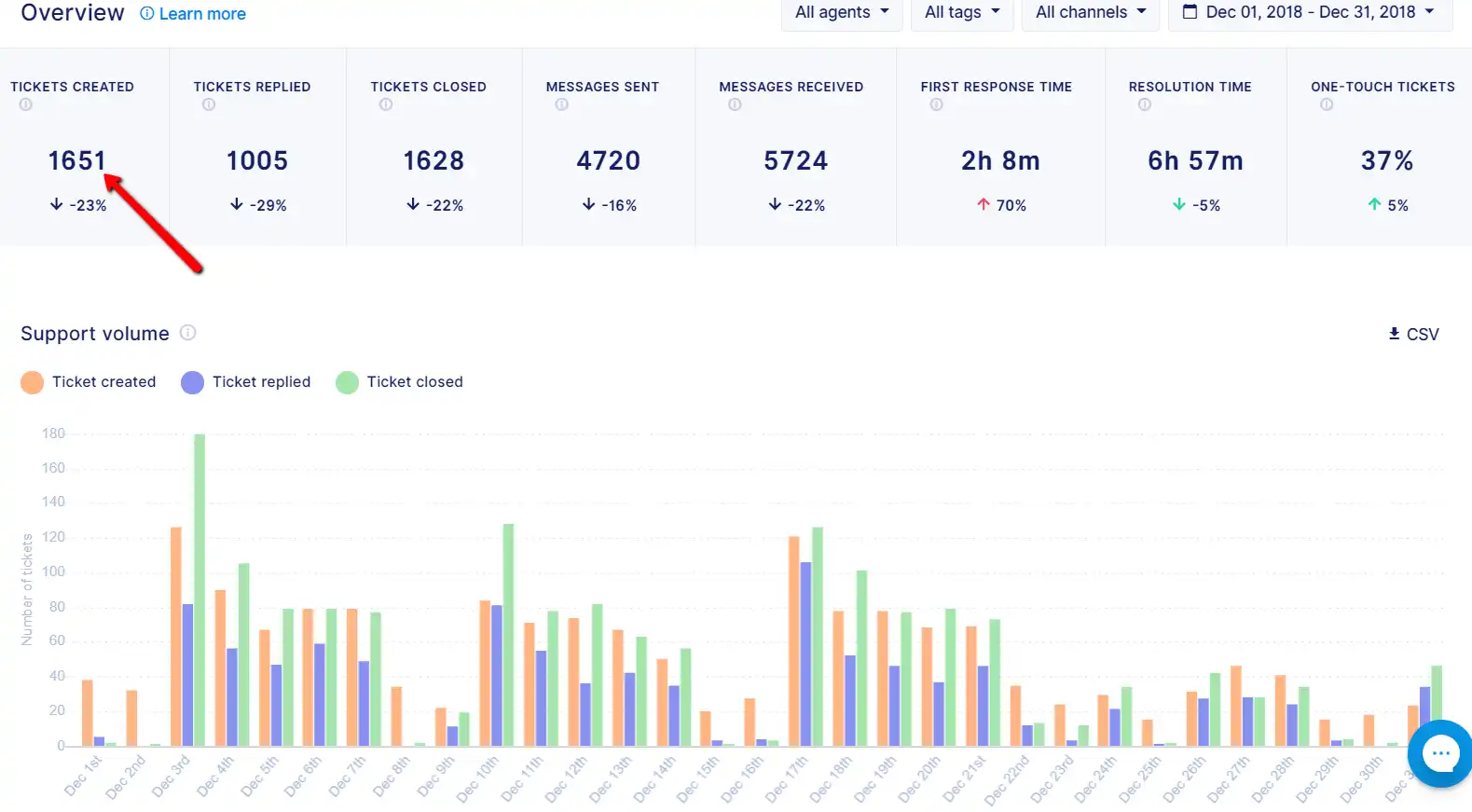Open the live chat widget bubble
Image resolution: width=1472 pixels, height=812 pixels.
1440,753
